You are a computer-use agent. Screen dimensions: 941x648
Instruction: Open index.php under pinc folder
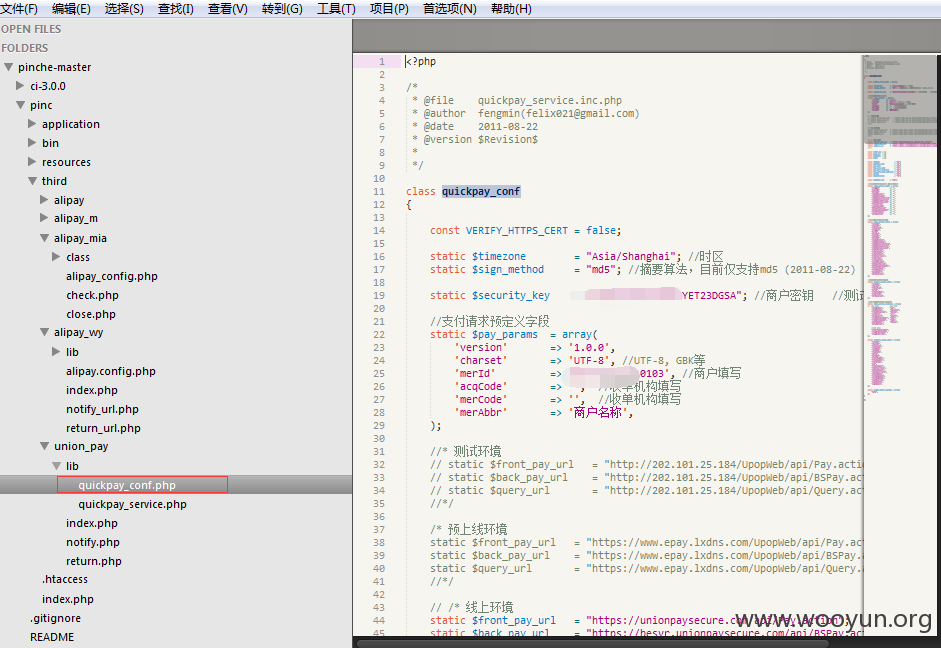pyautogui.click(x=68, y=599)
